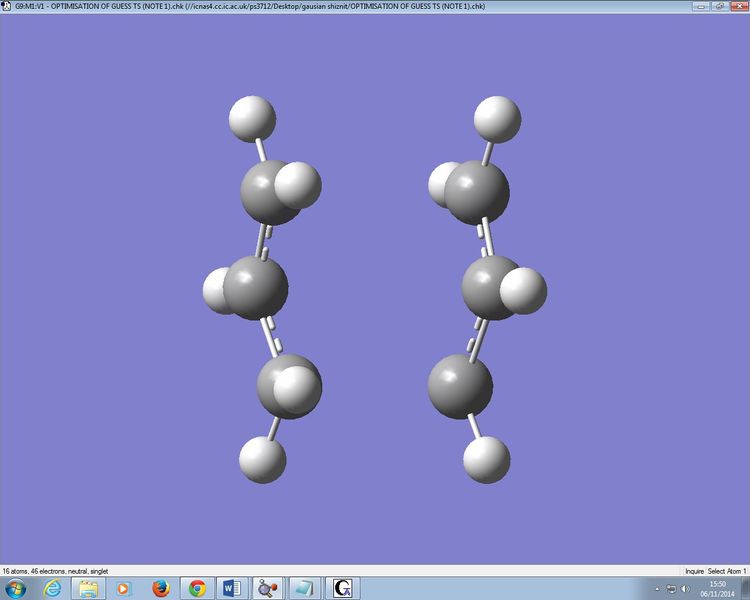Viewport: 750px width, 600px height.
Task: Switch to Google Chrome in the taskbar
Action: coord(197,589)
